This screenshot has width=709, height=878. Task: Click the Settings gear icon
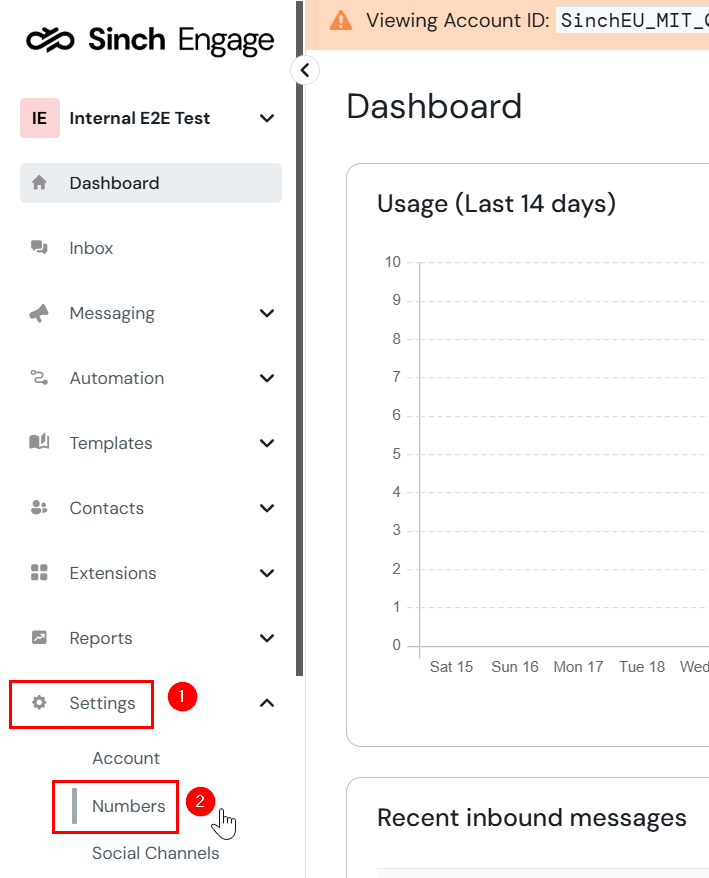click(39, 702)
